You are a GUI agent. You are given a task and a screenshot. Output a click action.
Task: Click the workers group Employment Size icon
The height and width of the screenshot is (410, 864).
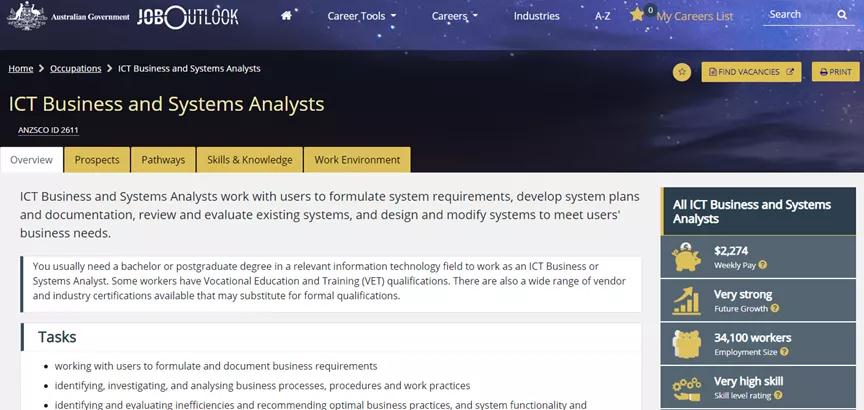click(x=686, y=344)
